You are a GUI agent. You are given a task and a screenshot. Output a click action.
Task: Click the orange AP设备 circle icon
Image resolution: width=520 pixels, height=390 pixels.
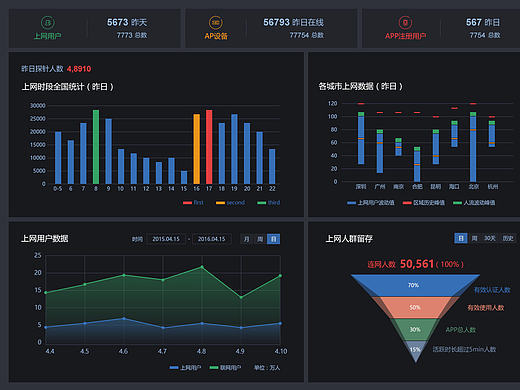pos(216,23)
